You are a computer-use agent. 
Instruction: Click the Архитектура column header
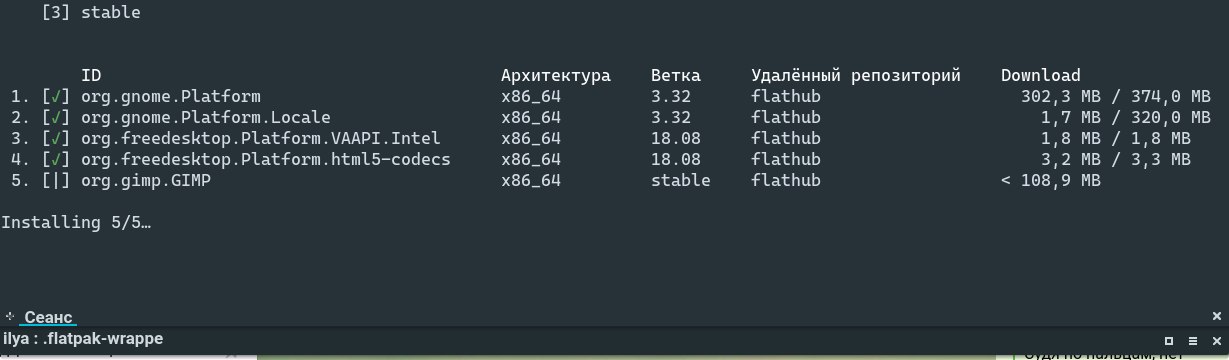[x=556, y=76]
